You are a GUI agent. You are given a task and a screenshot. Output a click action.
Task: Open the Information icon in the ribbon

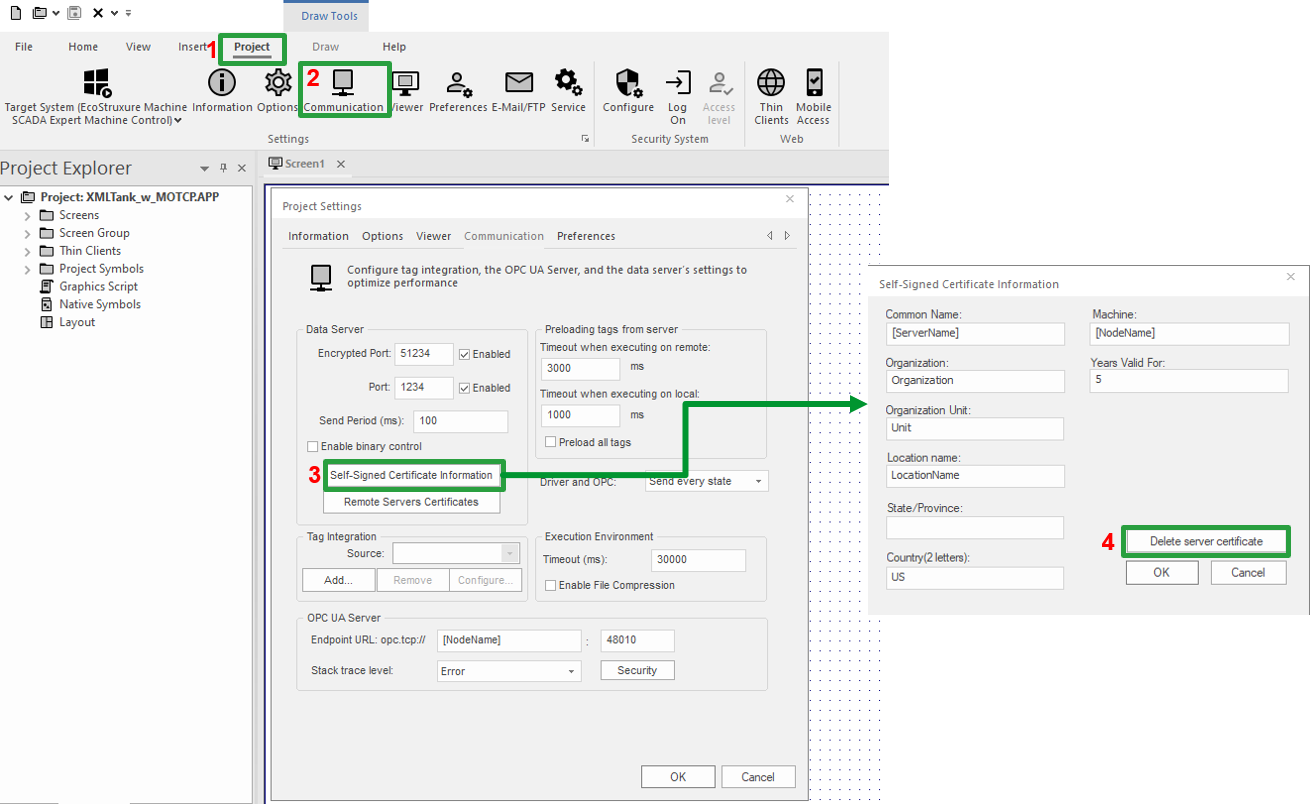(x=221, y=82)
